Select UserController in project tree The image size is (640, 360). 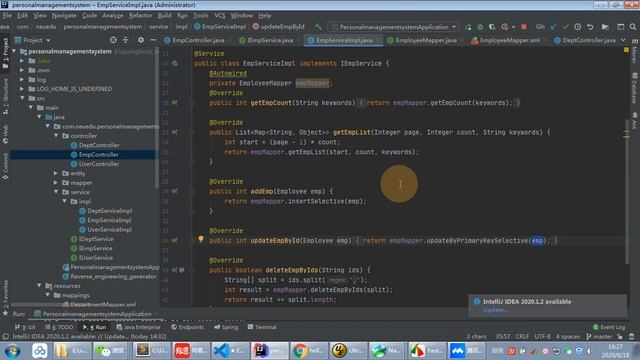[x=99, y=164]
